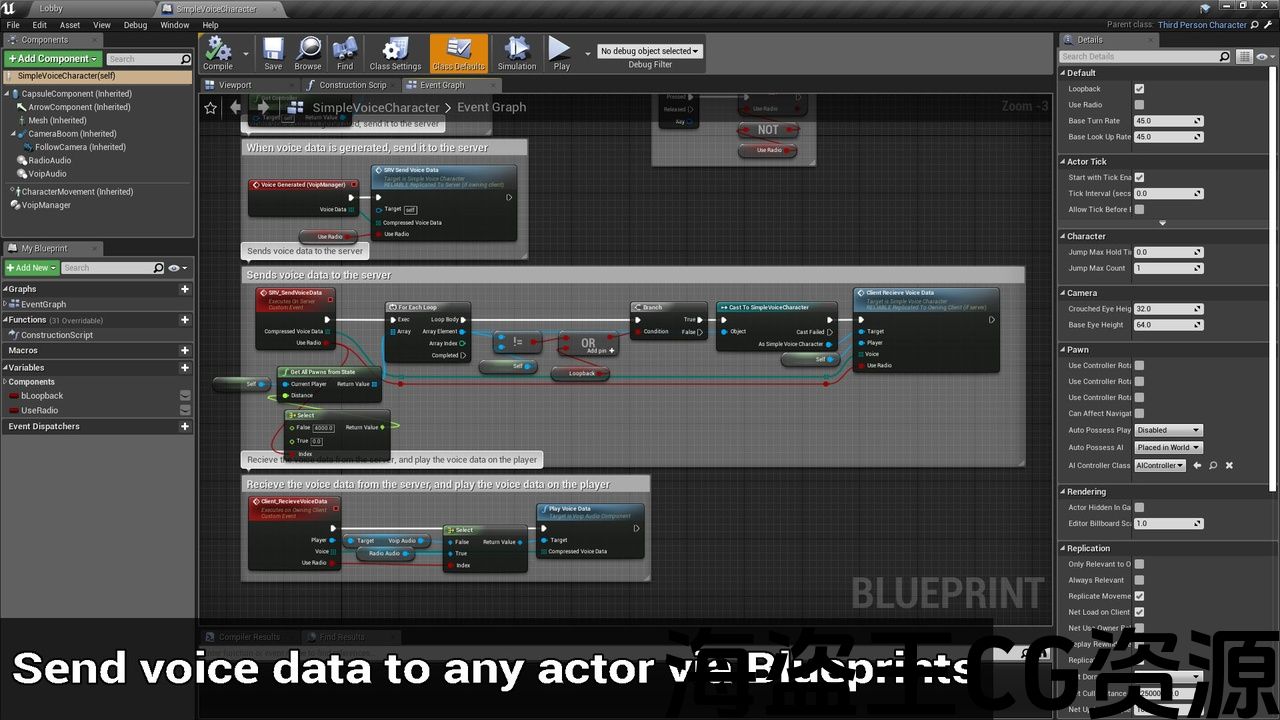Viewport: 1280px width, 720px height.
Task: Toggle the Loopback checkbox
Action: tap(1139, 89)
